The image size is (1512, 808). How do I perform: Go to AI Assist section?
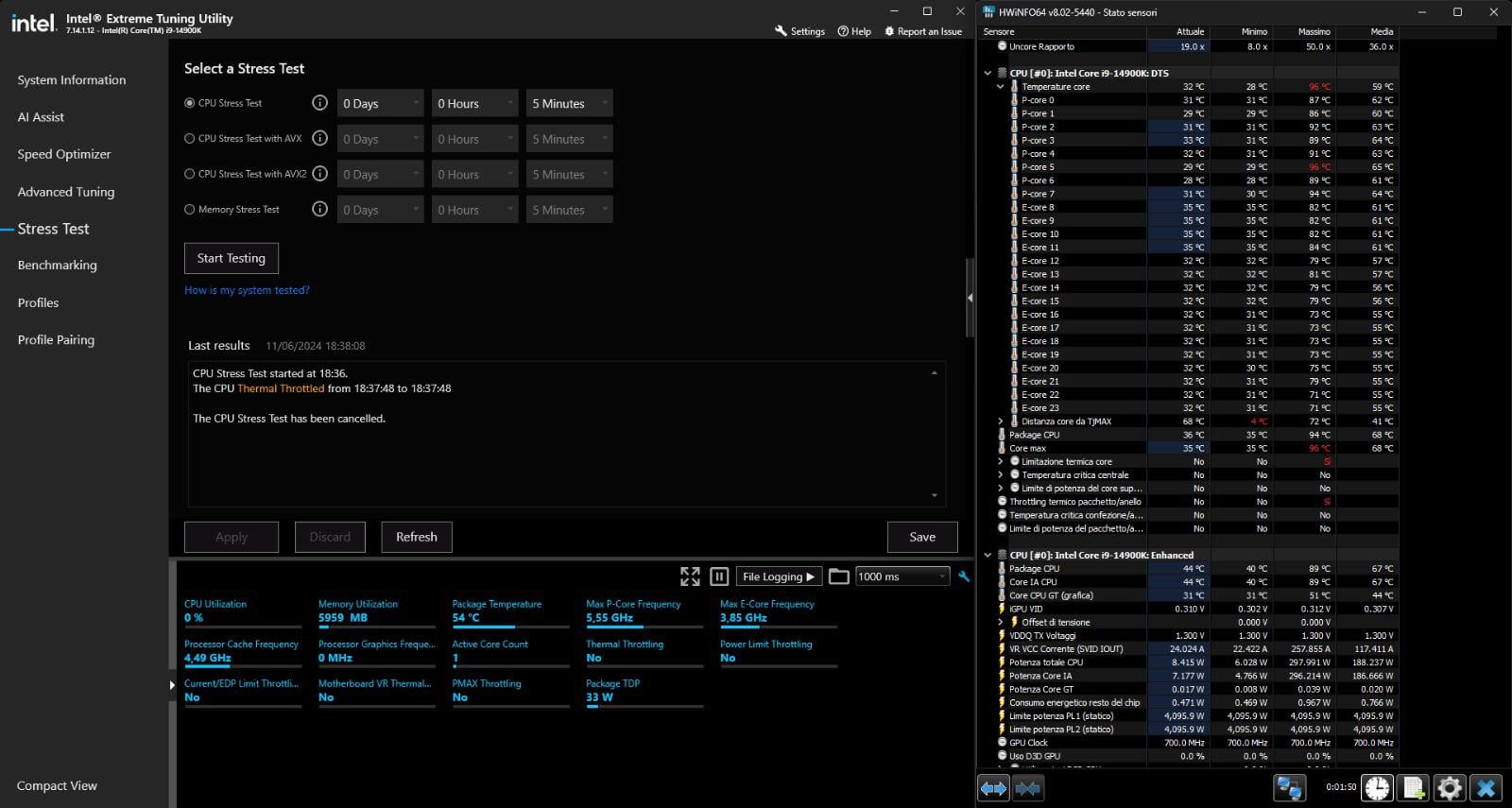coord(41,117)
